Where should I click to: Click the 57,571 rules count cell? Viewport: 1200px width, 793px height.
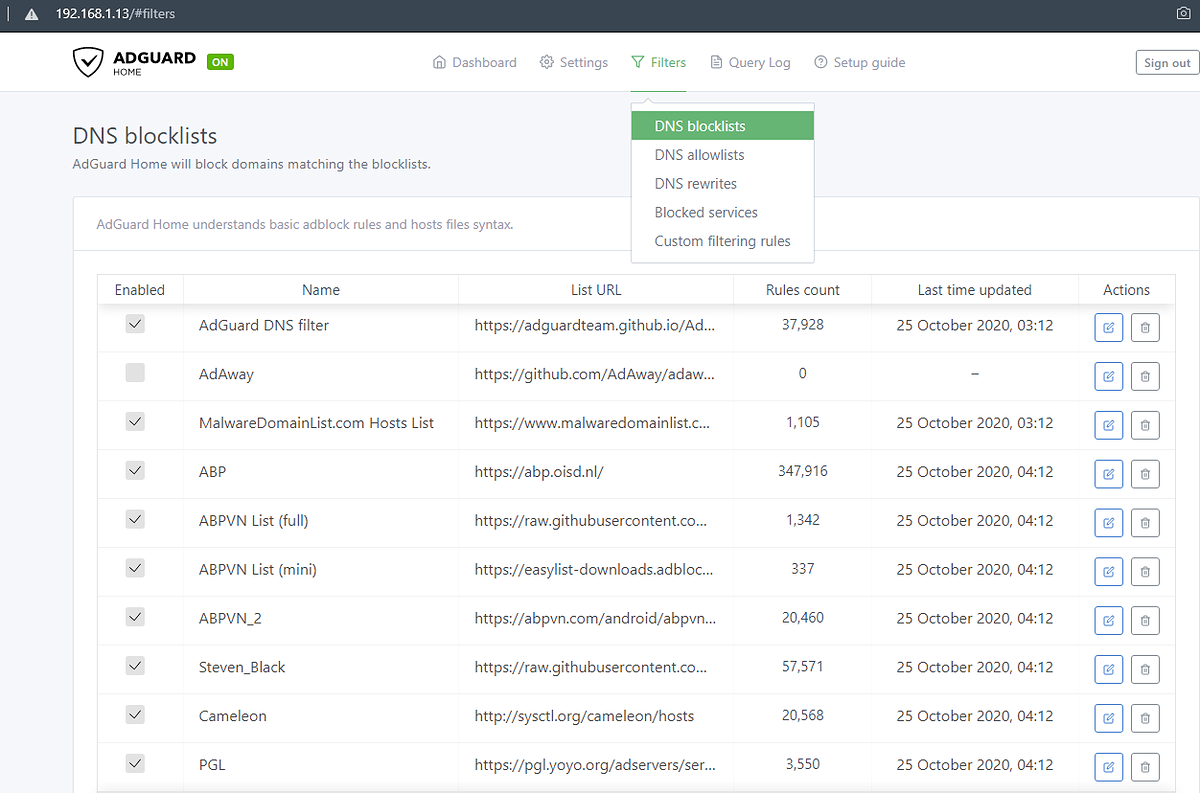click(803, 666)
